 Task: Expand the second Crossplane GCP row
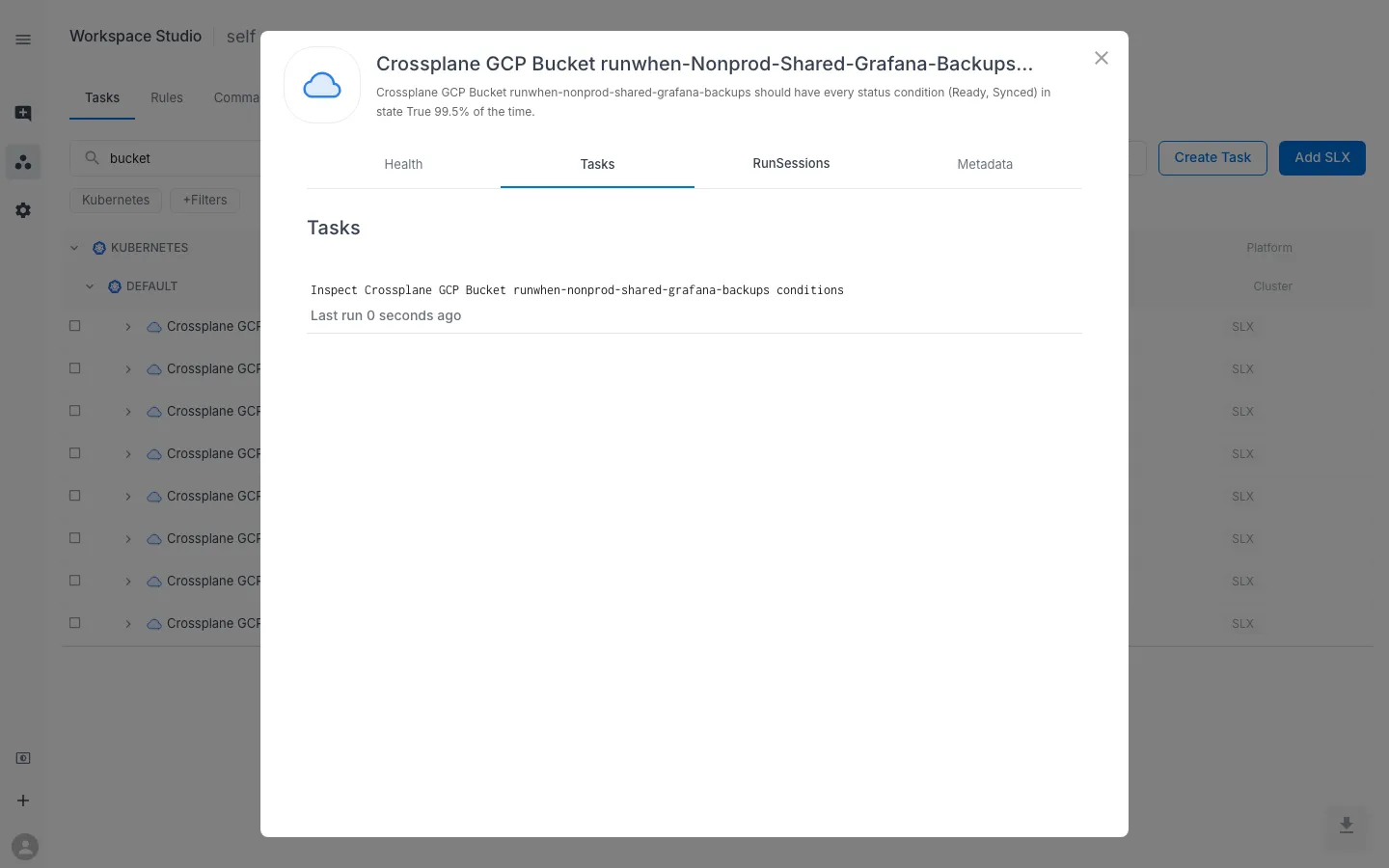click(x=128, y=369)
